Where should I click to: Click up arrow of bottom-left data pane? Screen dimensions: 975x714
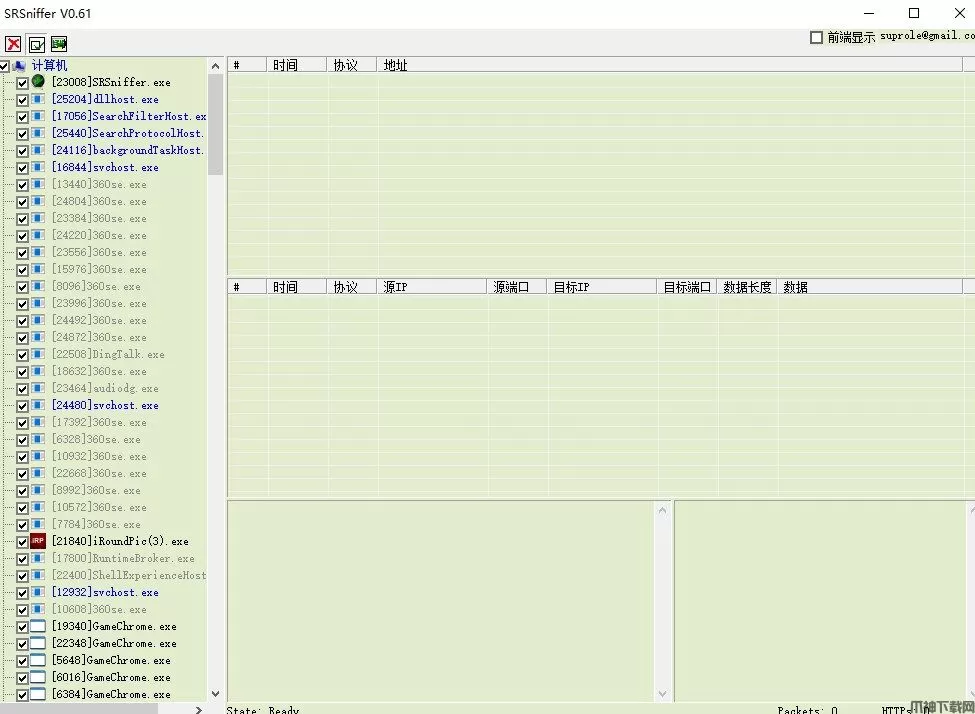661,511
